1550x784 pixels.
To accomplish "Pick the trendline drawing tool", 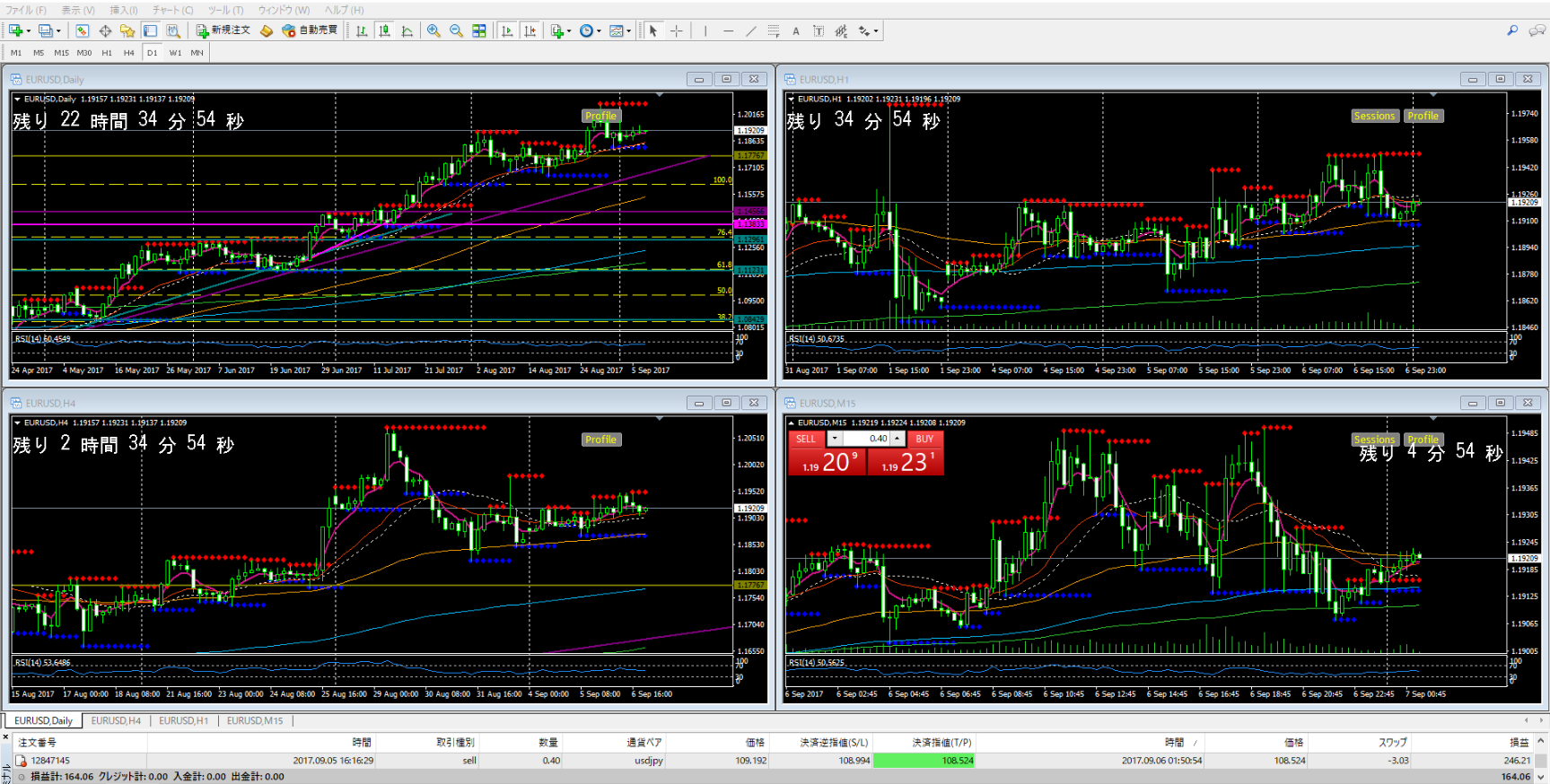I will (x=750, y=30).
